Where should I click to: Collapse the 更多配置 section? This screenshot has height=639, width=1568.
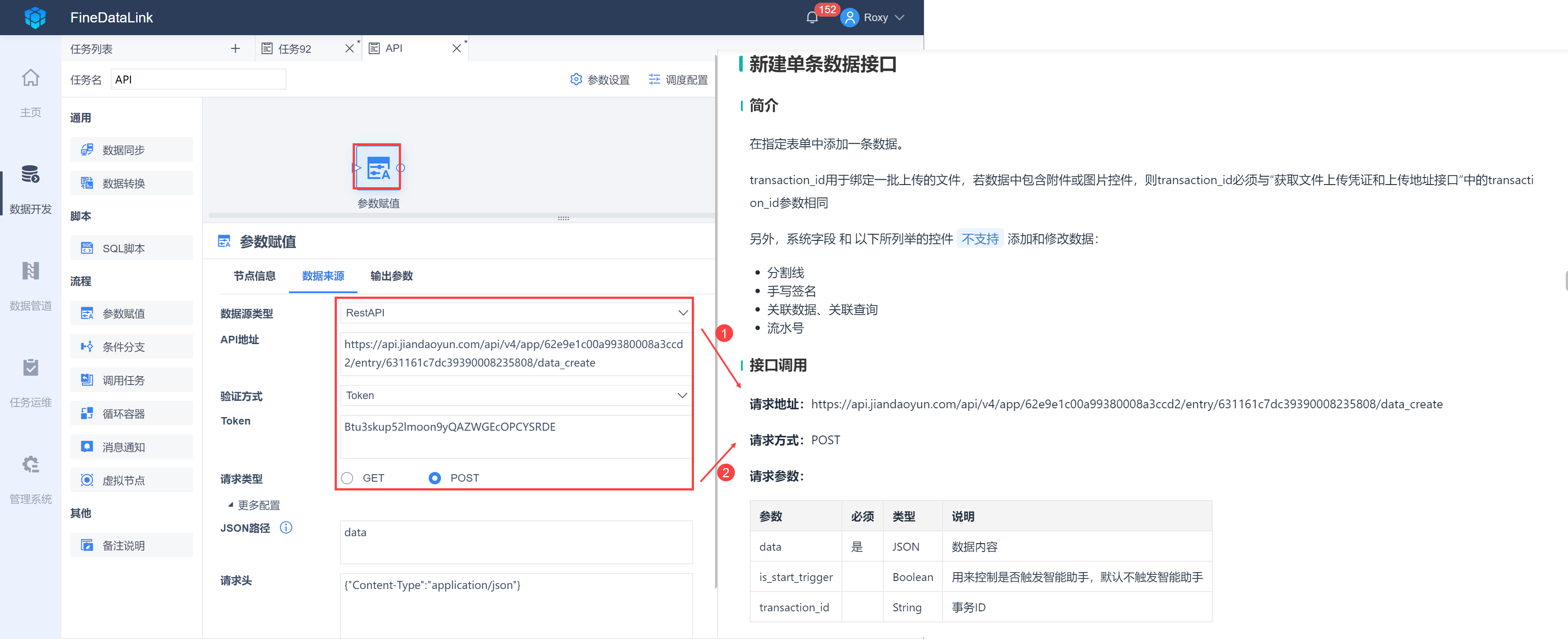click(x=254, y=505)
